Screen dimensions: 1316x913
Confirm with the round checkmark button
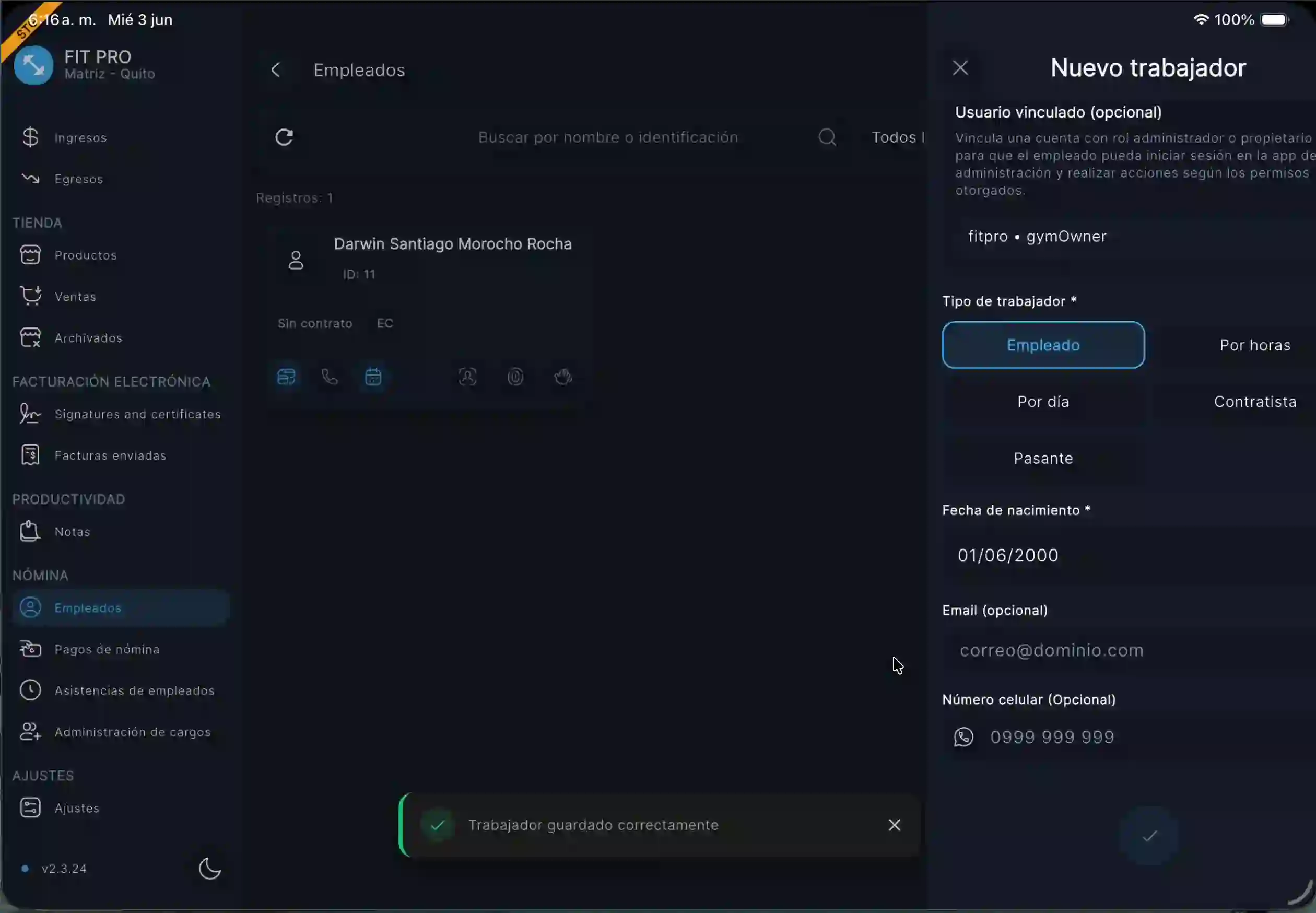(x=1149, y=836)
